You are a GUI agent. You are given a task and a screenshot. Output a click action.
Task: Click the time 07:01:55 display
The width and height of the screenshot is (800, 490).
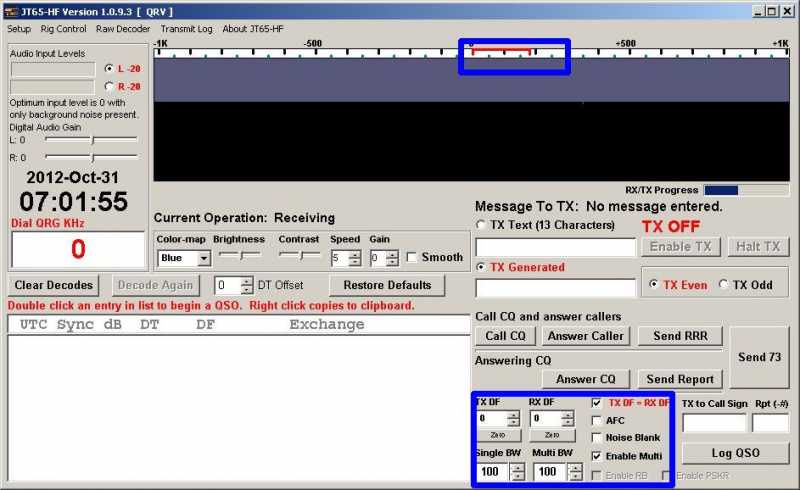click(x=73, y=202)
